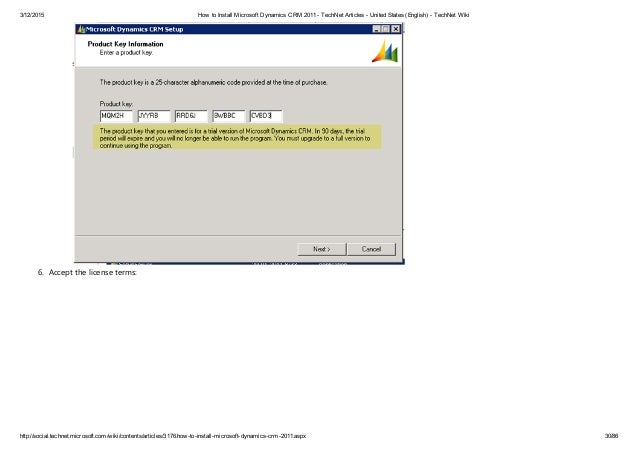
Task: Select the first product key field MQM2H
Action: coord(116,116)
